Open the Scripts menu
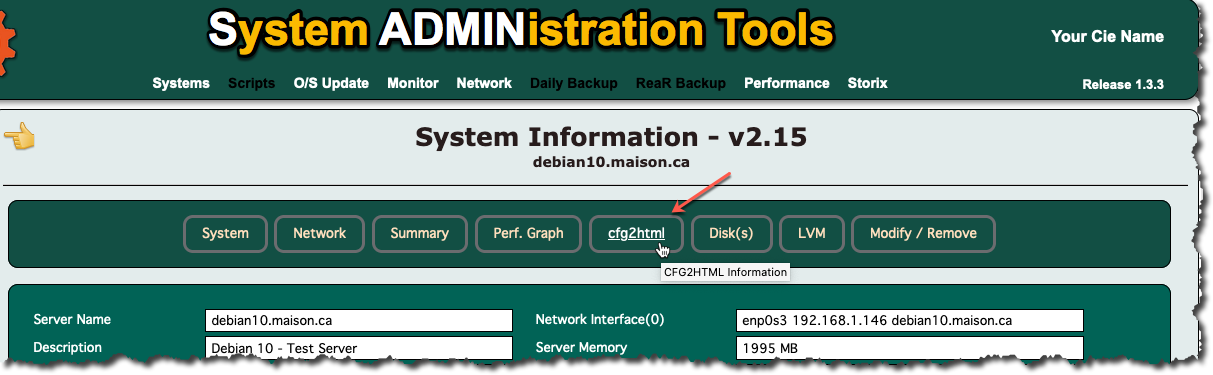This screenshot has height=375, width=1213. pos(251,83)
